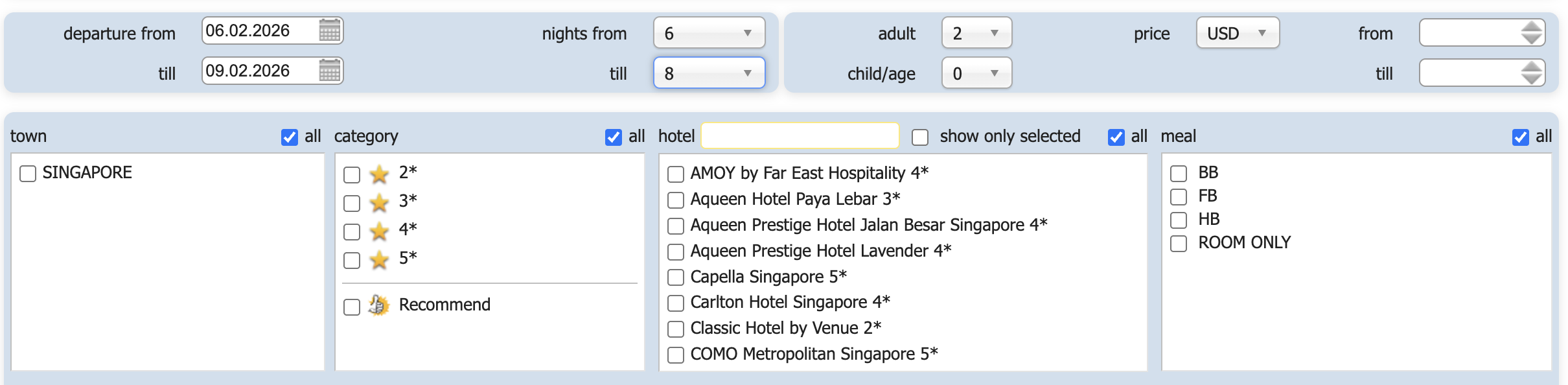The height and width of the screenshot is (385, 1568).
Task: Open the departure till calendar picker
Action: point(330,71)
